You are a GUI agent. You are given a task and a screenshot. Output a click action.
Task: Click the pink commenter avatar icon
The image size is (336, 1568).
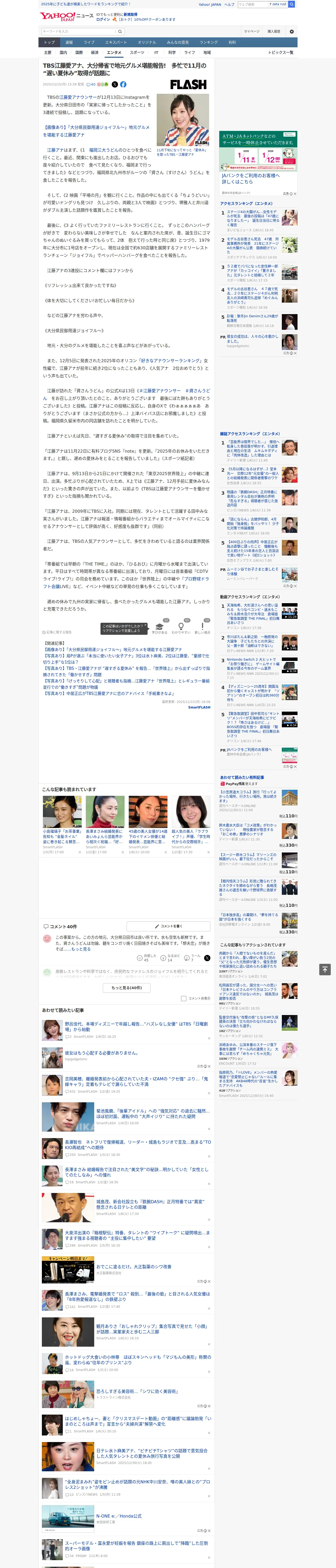pyautogui.click(x=47, y=939)
